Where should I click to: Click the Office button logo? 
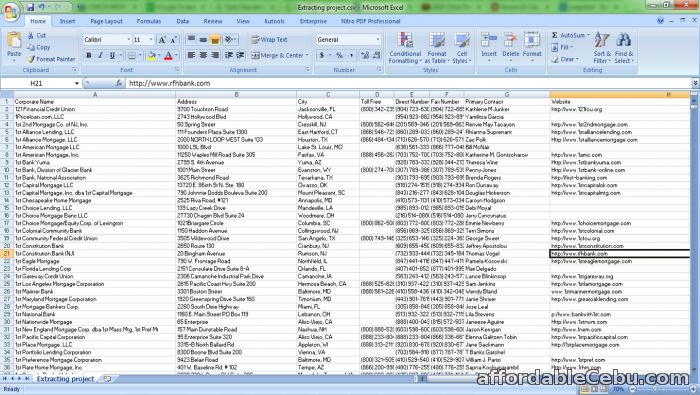click(11, 11)
